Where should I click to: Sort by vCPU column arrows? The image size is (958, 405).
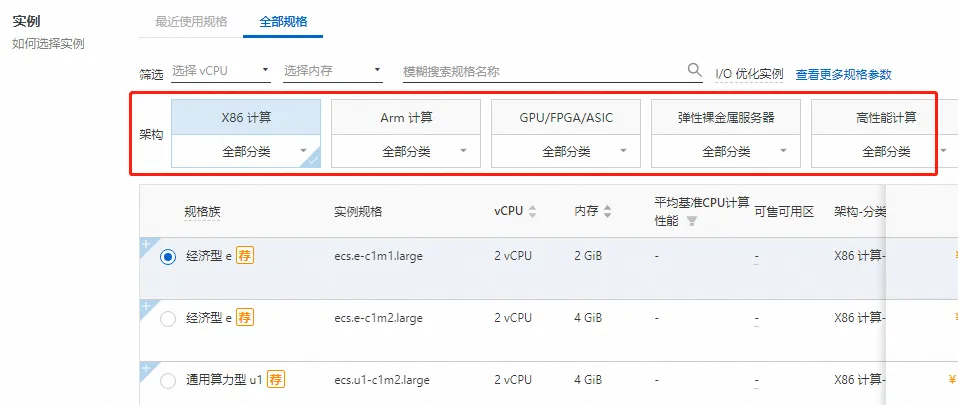pyautogui.click(x=532, y=212)
